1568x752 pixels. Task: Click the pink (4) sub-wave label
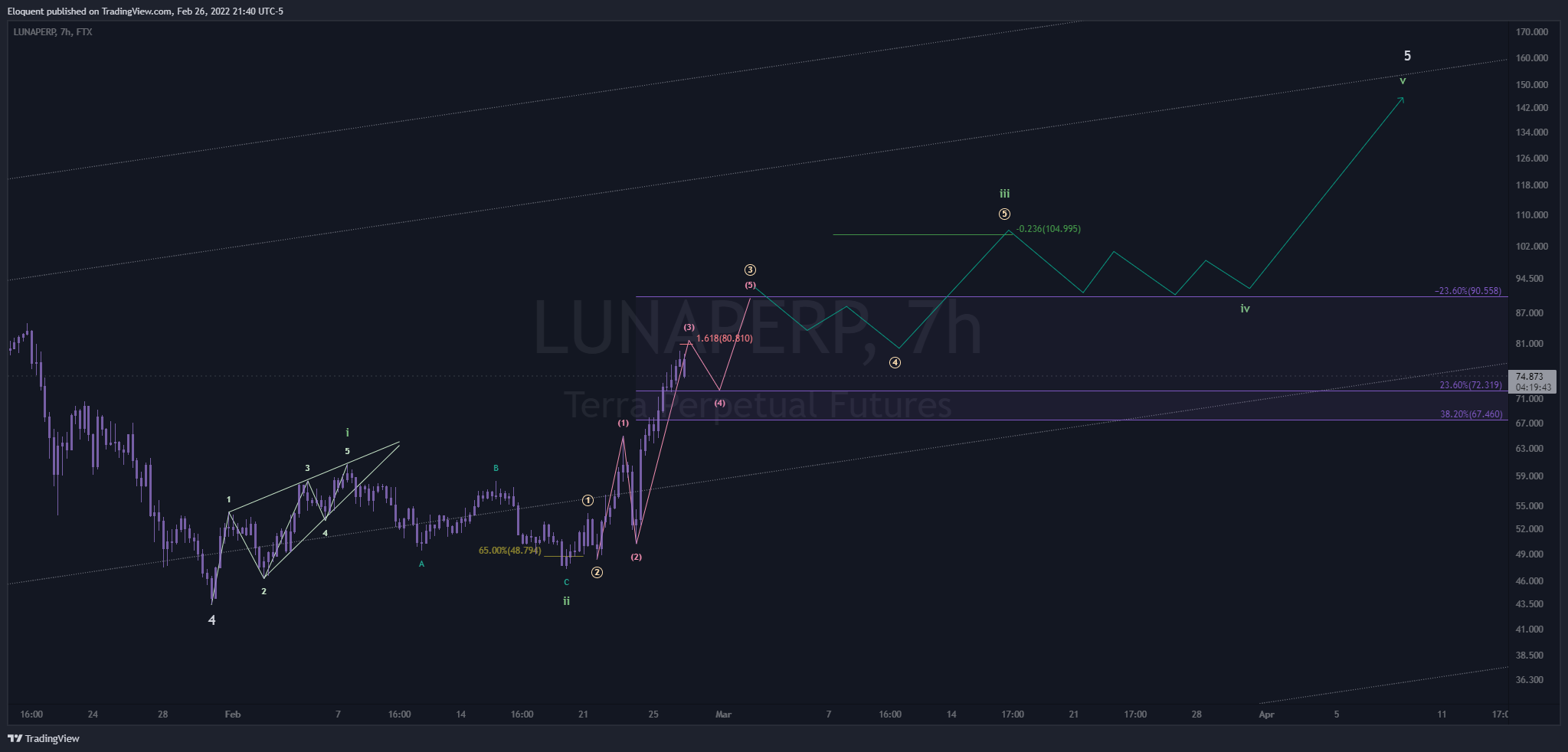tap(719, 403)
